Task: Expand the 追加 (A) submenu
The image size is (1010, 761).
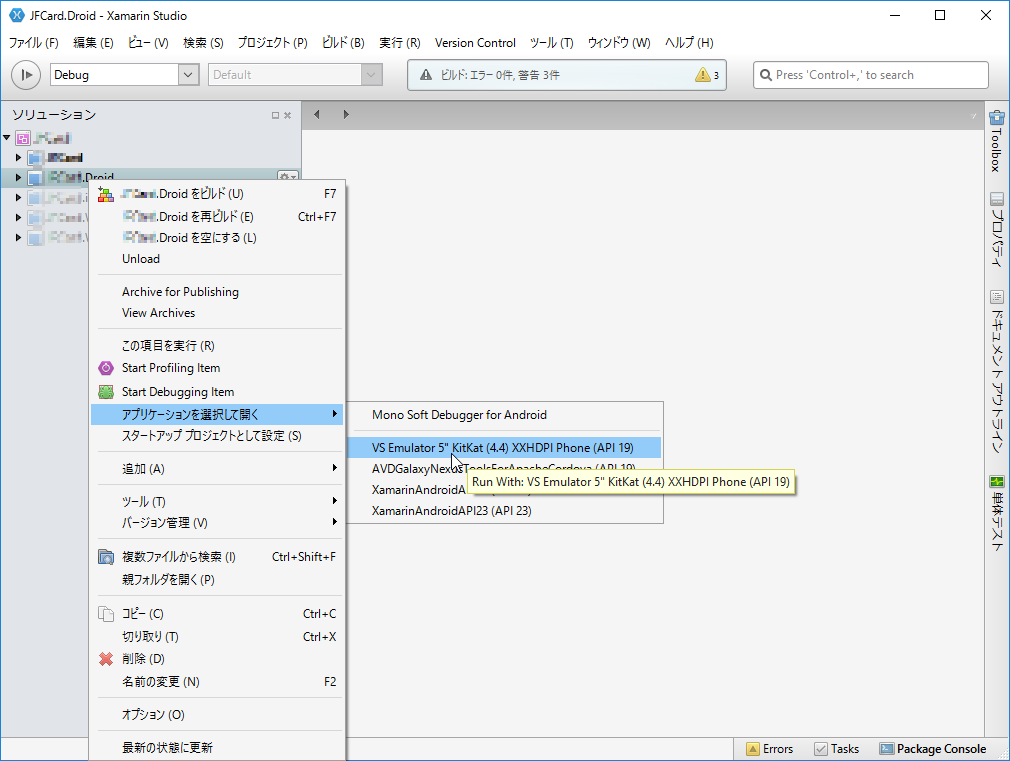Action: pyautogui.click(x=217, y=468)
